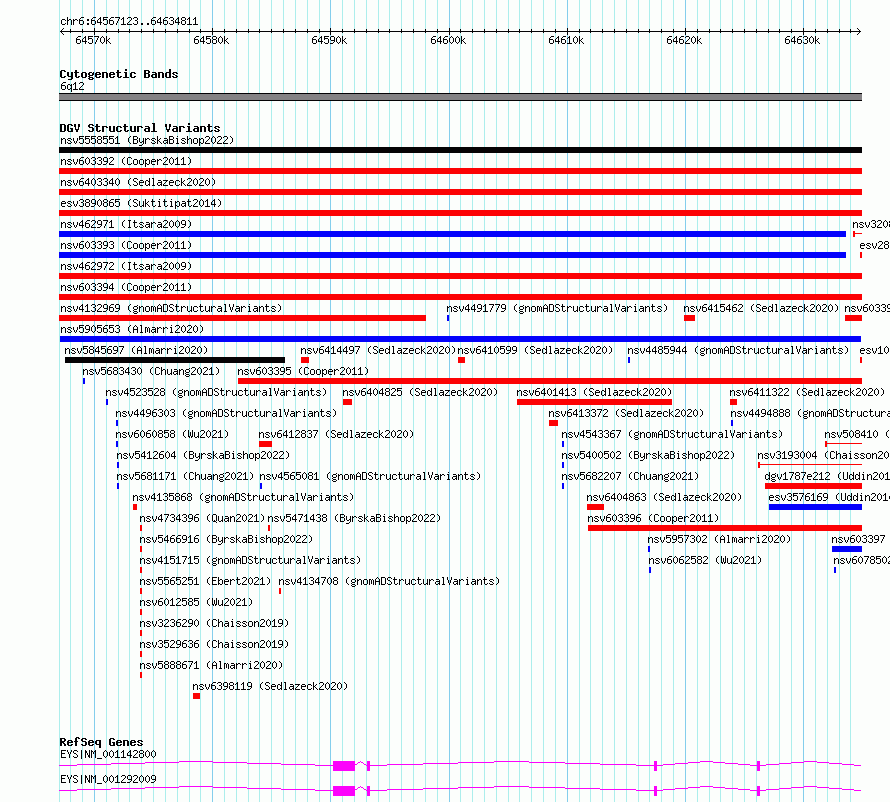Screen dimensions: 890x802
Task: Click the blue esv3576169 variant bar
Action: tap(815, 507)
